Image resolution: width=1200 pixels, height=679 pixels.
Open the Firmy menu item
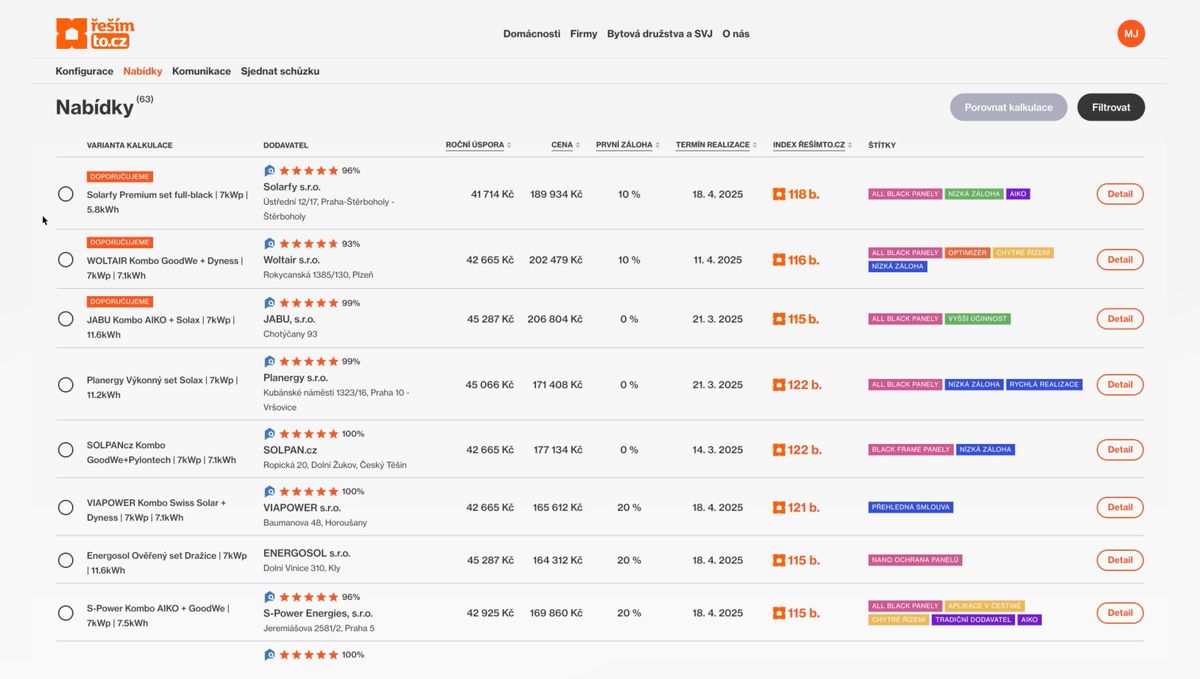[584, 34]
